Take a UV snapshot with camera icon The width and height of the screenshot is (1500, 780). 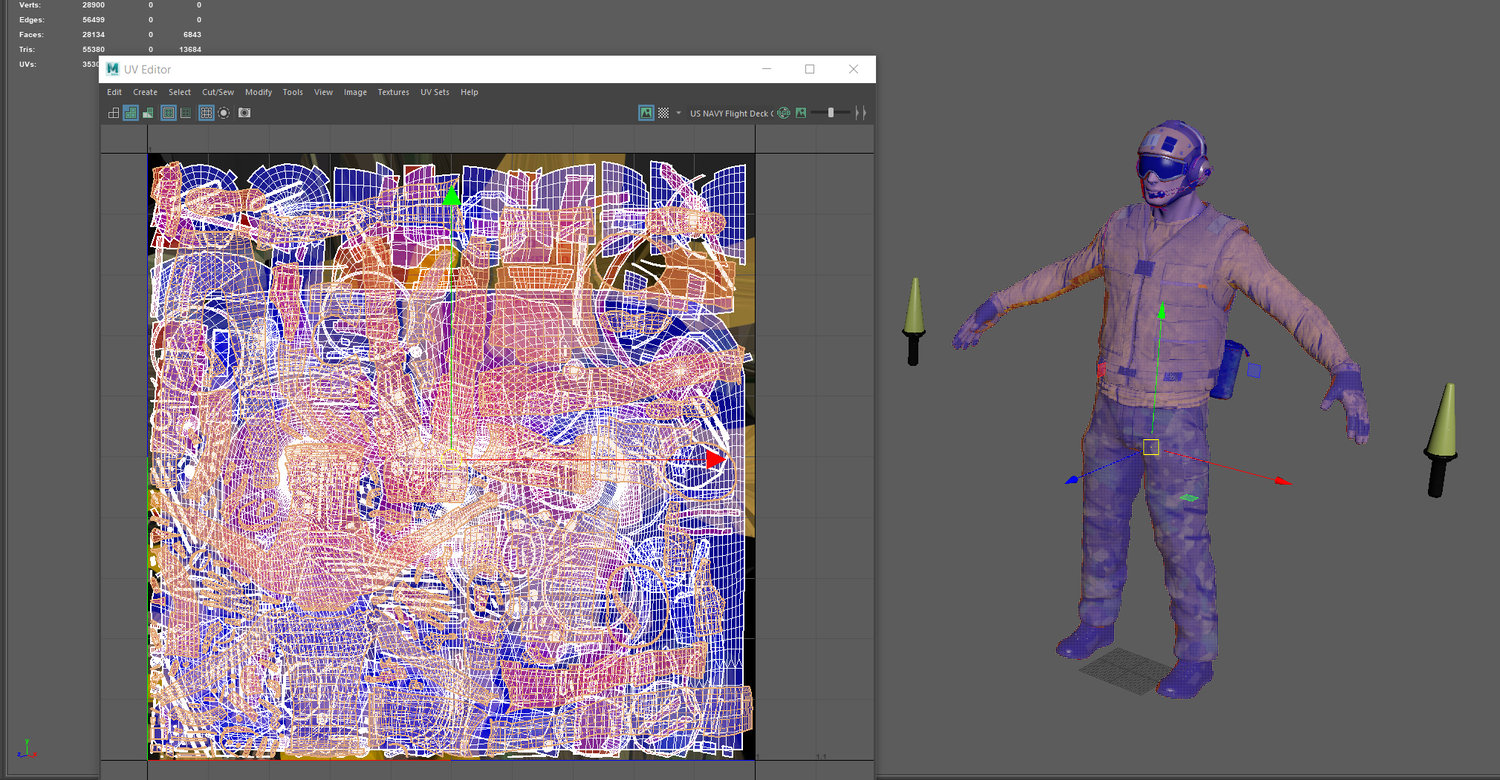[244, 113]
